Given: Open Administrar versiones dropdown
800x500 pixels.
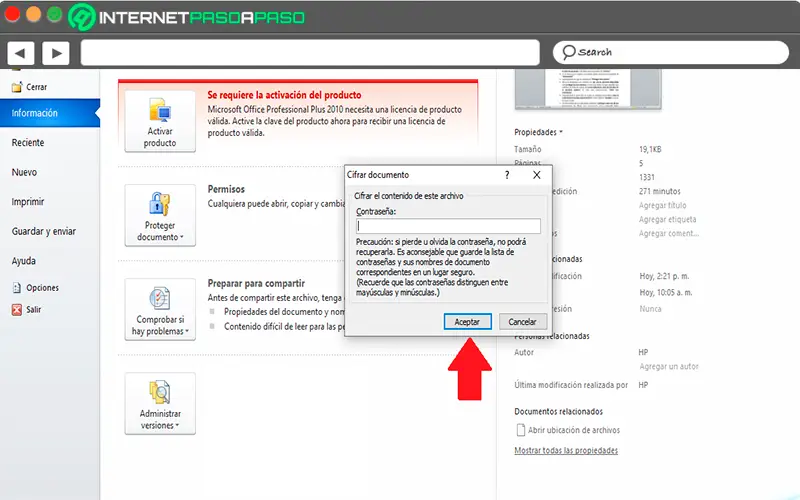Looking at the screenshot, I should 160,404.
